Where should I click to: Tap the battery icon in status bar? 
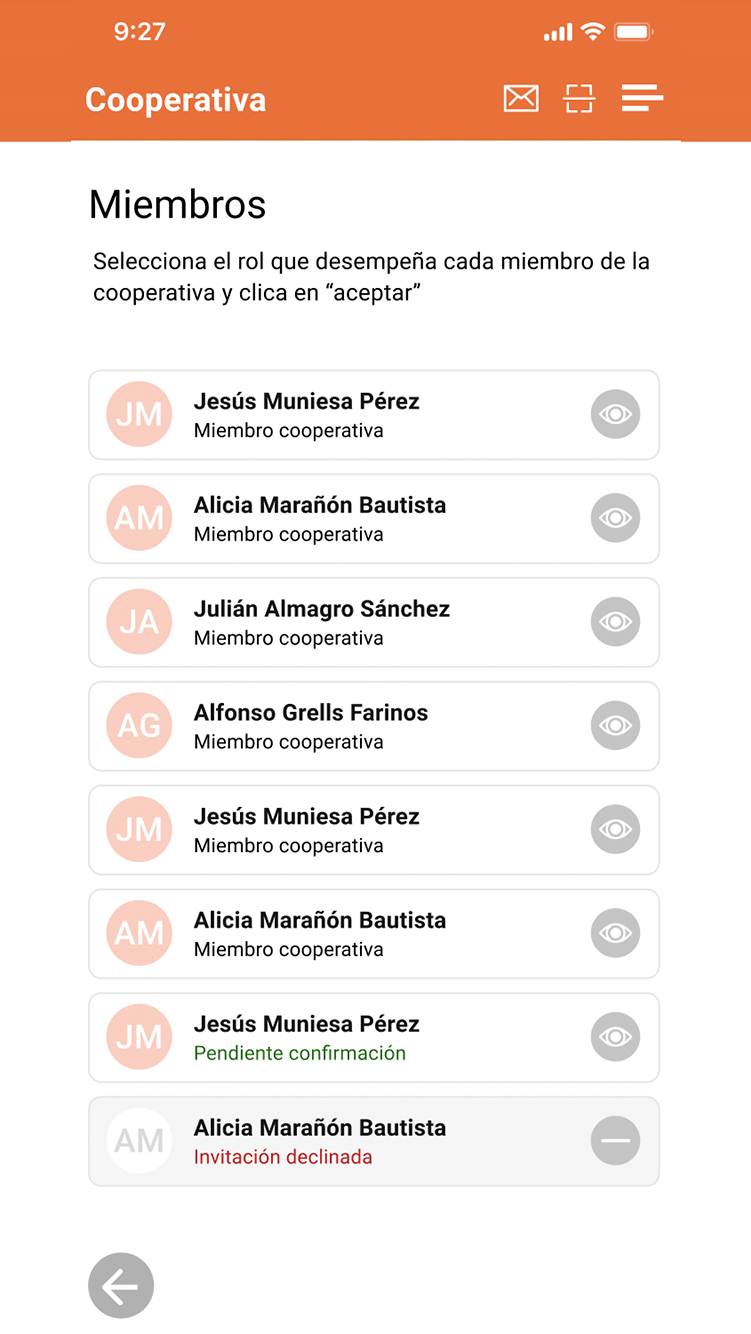[633, 32]
